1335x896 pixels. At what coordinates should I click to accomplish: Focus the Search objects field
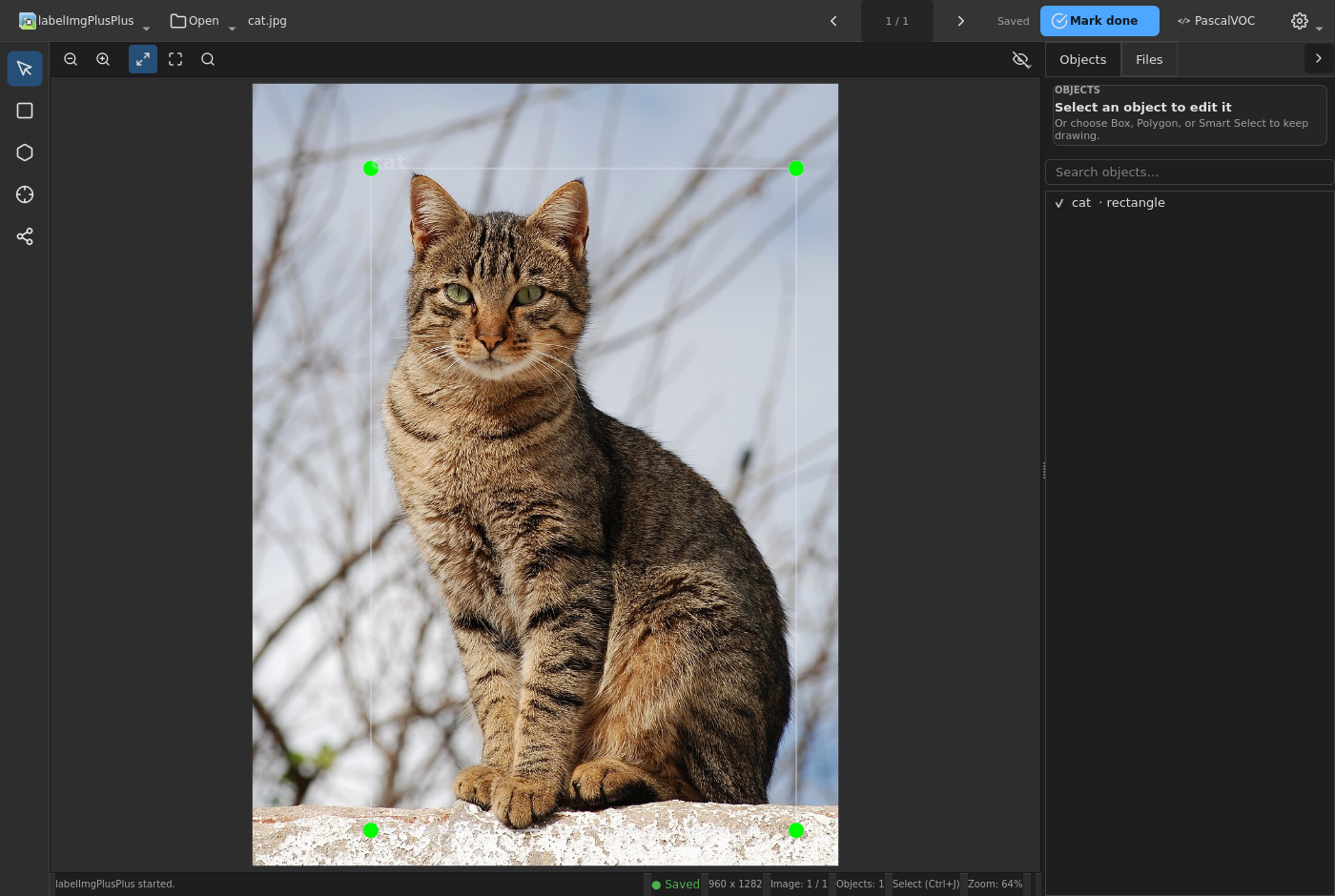pos(1190,173)
